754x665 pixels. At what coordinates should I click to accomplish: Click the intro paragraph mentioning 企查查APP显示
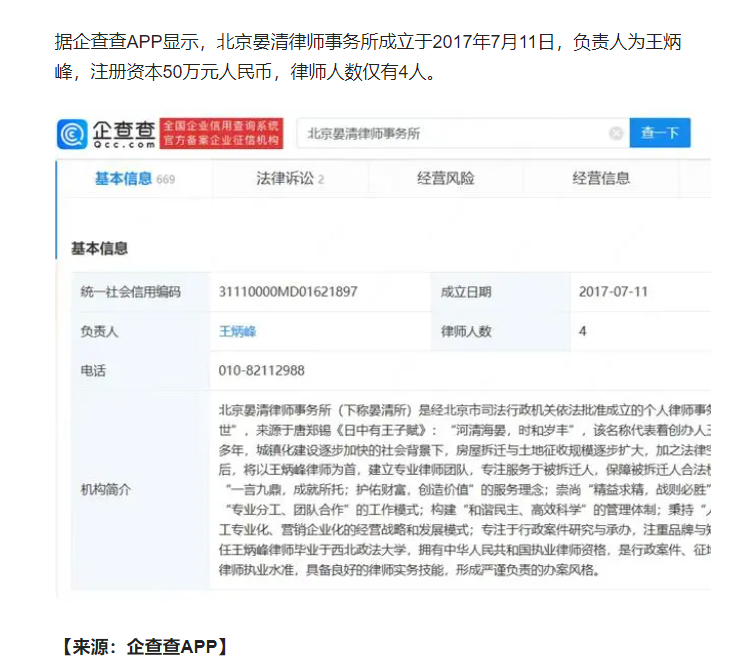point(368,57)
